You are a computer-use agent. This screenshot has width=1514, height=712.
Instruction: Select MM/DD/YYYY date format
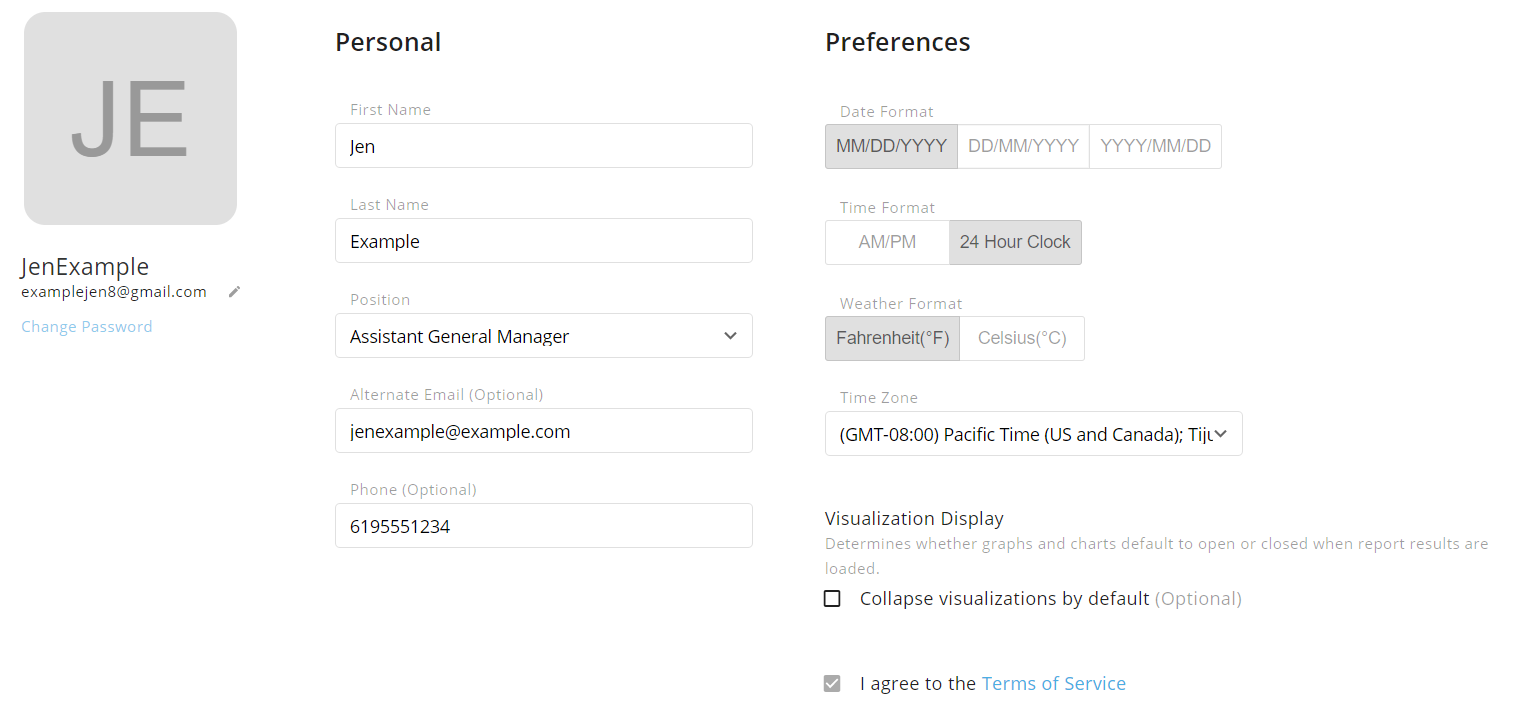pos(891,146)
